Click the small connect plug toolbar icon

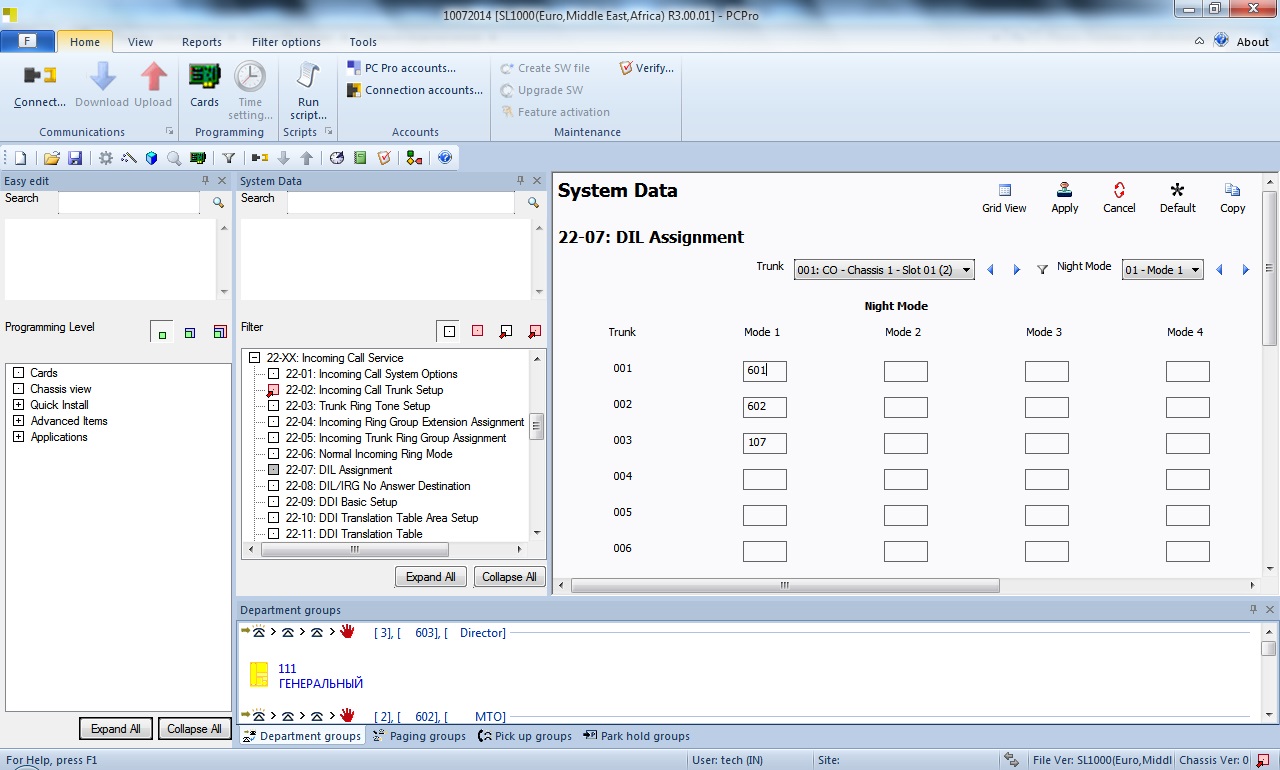point(260,158)
